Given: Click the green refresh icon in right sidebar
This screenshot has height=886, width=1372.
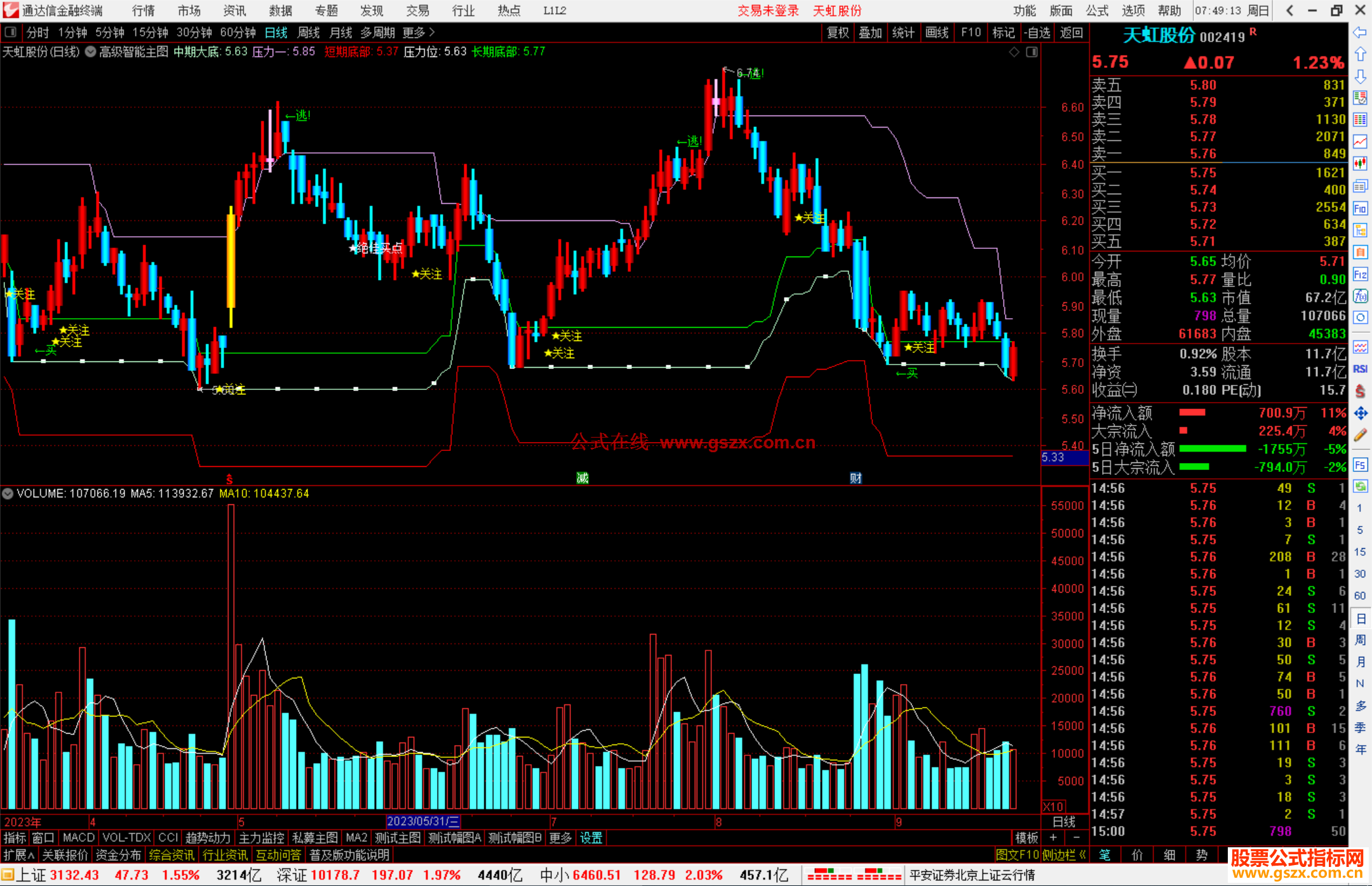Looking at the screenshot, I should 1360,487.
